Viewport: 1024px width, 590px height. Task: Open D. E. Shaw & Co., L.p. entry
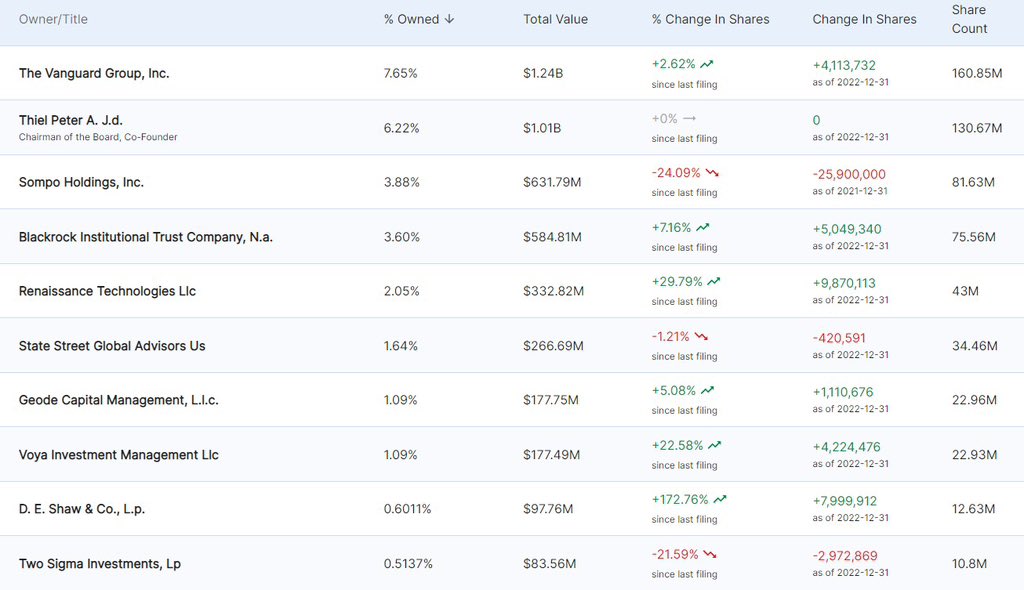coord(82,509)
